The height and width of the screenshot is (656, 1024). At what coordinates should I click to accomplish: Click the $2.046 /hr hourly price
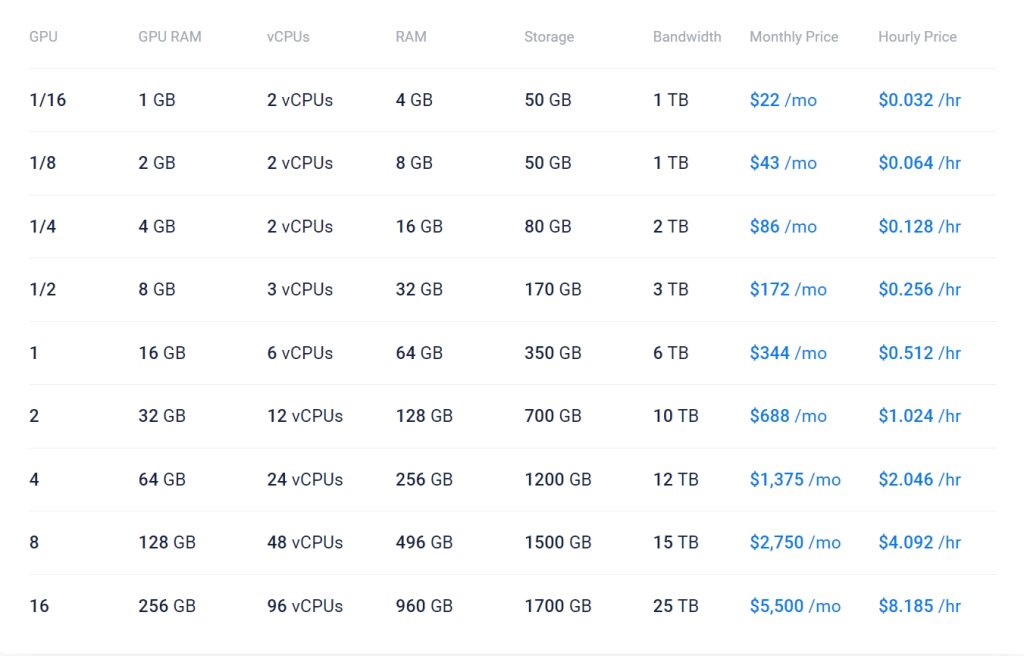click(x=919, y=480)
